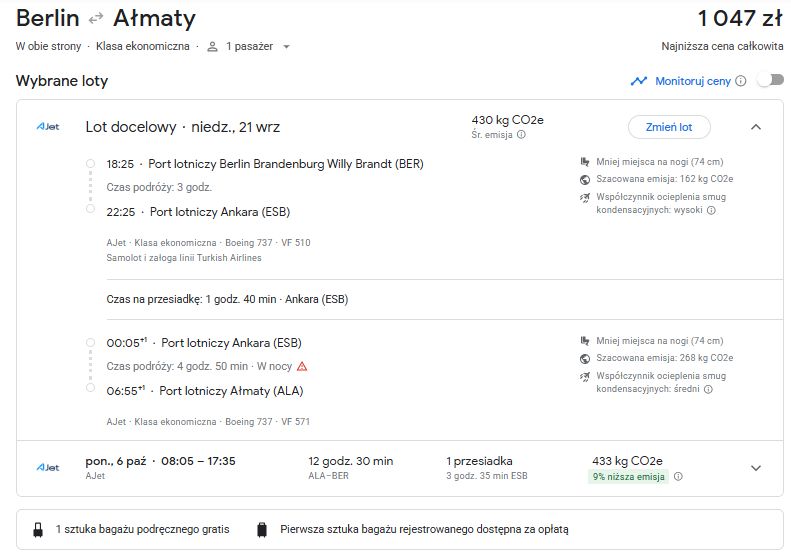Click the red overnight warning triangle

302,366
